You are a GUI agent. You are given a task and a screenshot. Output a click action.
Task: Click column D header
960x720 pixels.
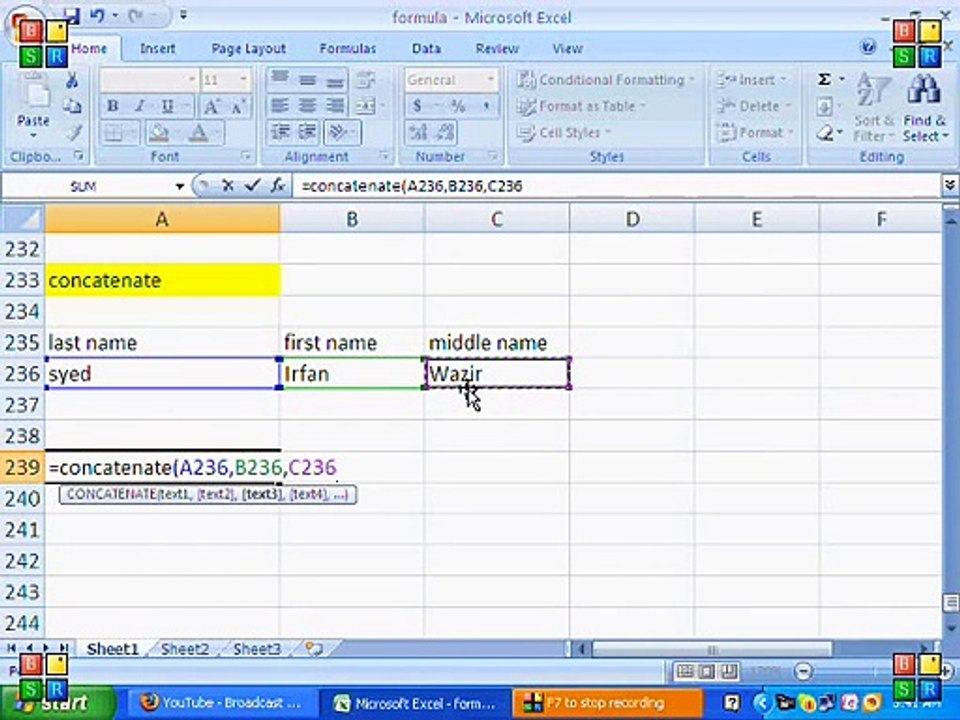point(632,219)
